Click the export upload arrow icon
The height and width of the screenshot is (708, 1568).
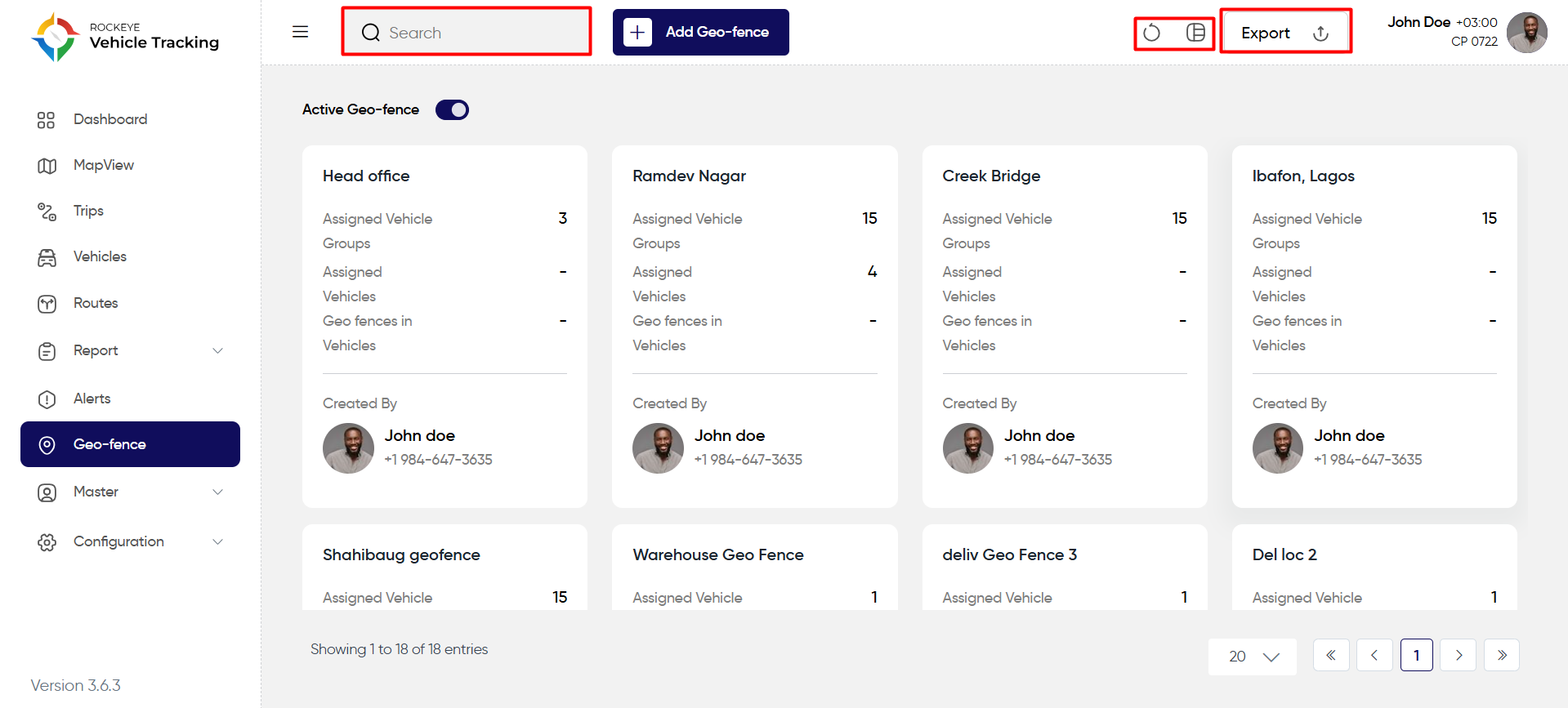point(1320,33)
